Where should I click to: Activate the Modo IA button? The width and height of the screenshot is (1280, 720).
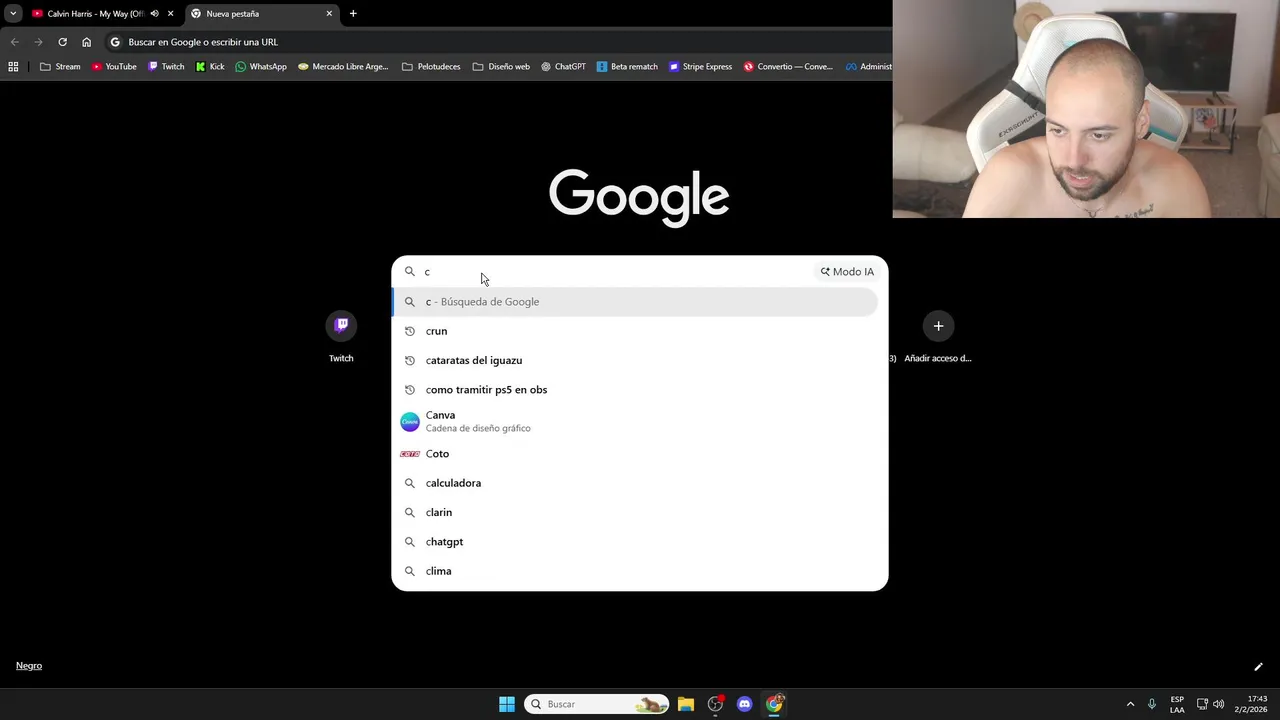point(847,272)
